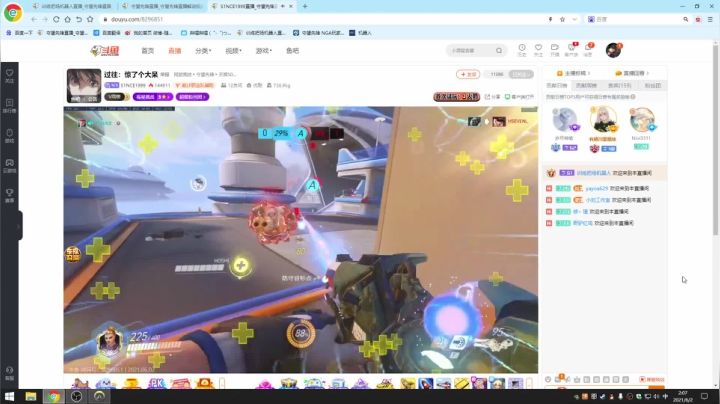Bookmark page with star icon in toolbar
This screenshot has height=404, width=720.
click(90, 19)
